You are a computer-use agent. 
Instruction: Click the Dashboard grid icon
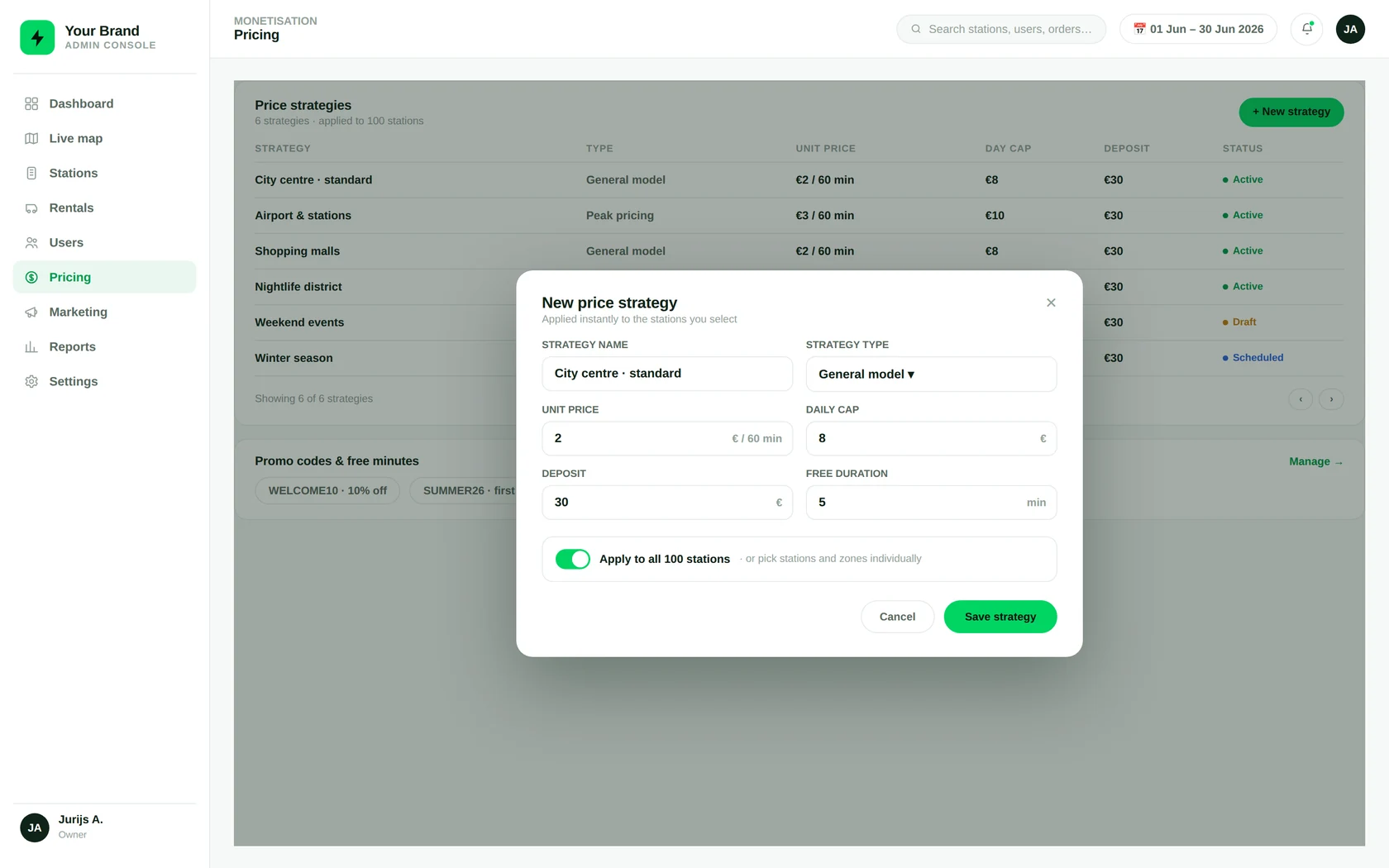[x=31, y=103]
